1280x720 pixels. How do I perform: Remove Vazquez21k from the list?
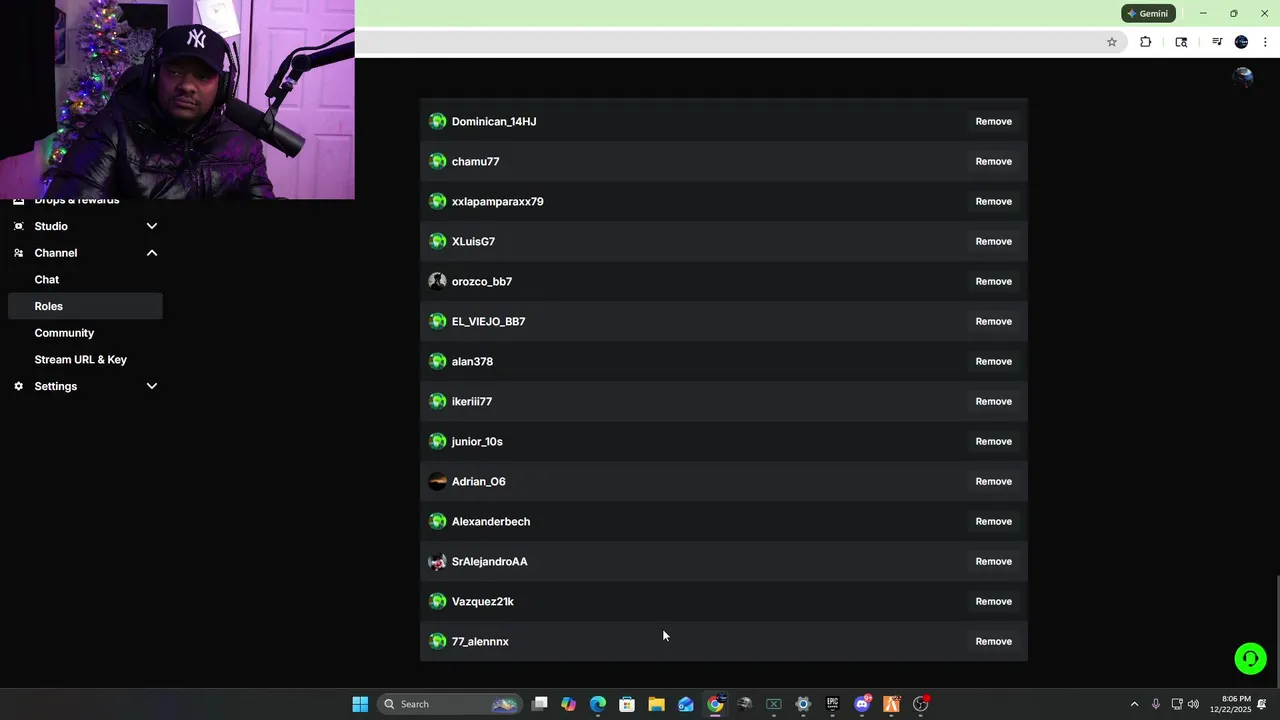993,601
